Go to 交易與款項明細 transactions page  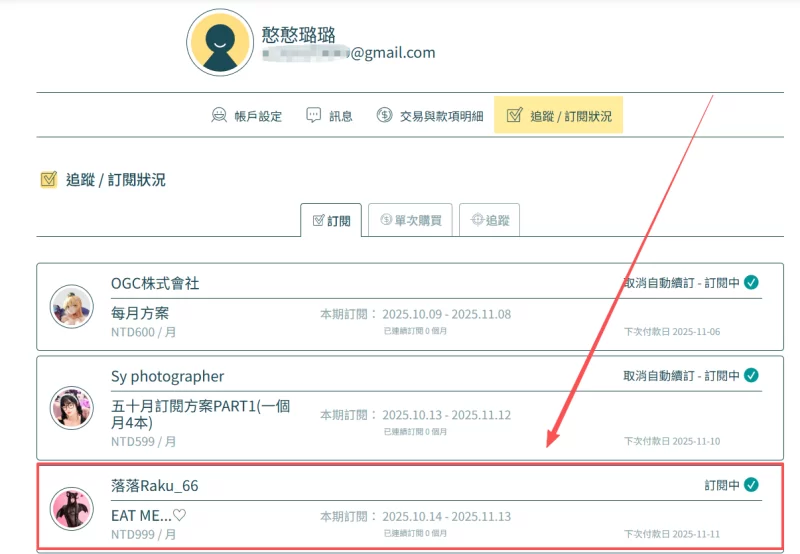point(430,116)
